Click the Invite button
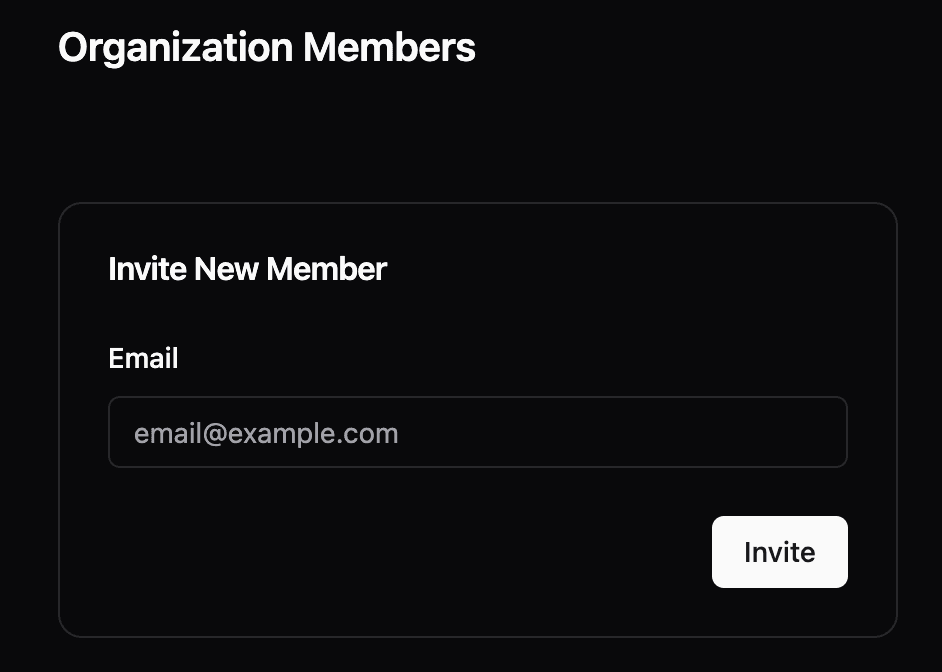Screen dimensions: 942x672 click(x=779, y=552)
